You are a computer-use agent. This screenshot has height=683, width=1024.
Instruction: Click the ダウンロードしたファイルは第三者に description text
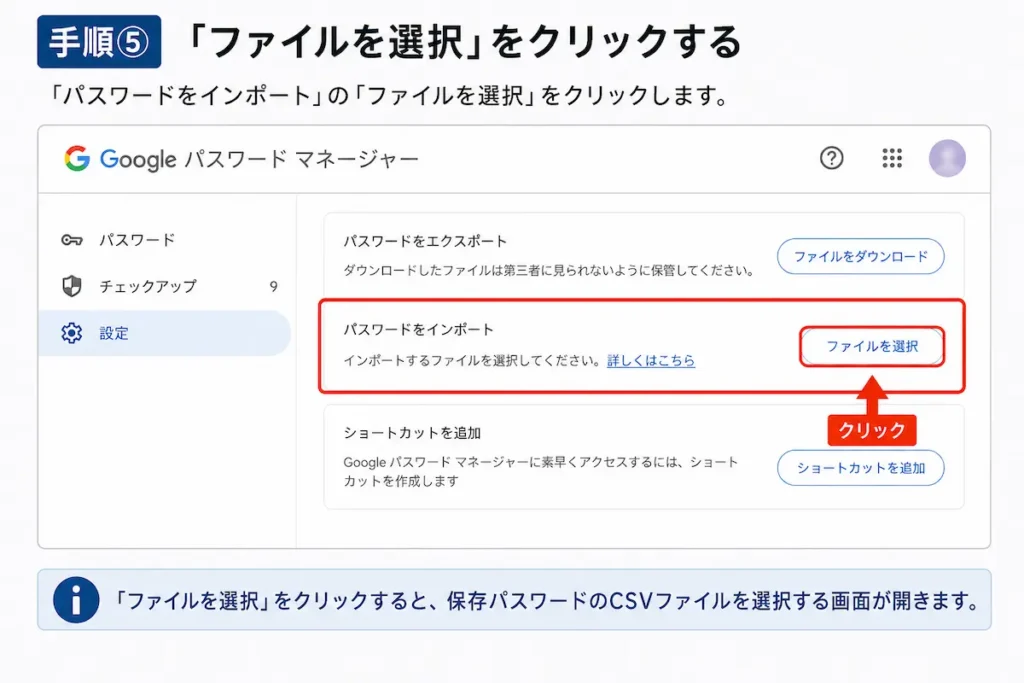tap(549, 270)
